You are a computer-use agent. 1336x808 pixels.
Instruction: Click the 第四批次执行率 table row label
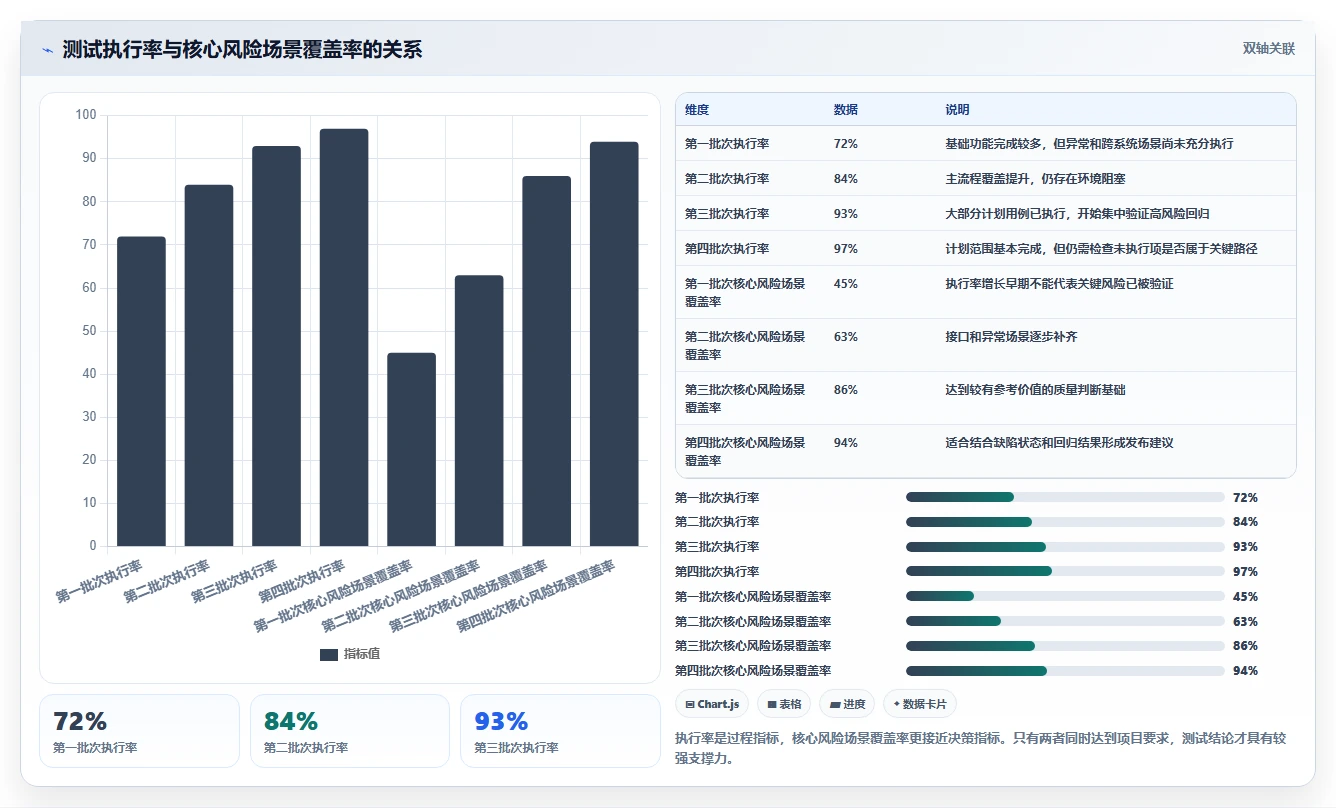pyautogui.click(x=727, y=249)
